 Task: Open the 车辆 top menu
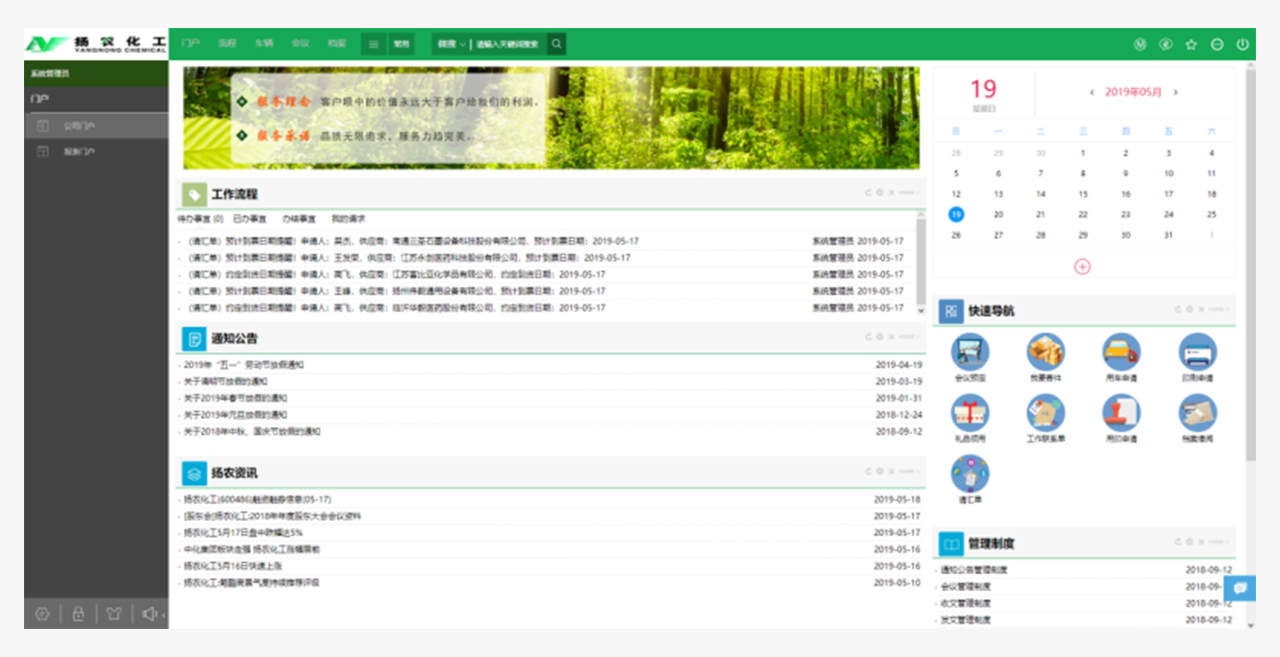[x=264, y=44]
